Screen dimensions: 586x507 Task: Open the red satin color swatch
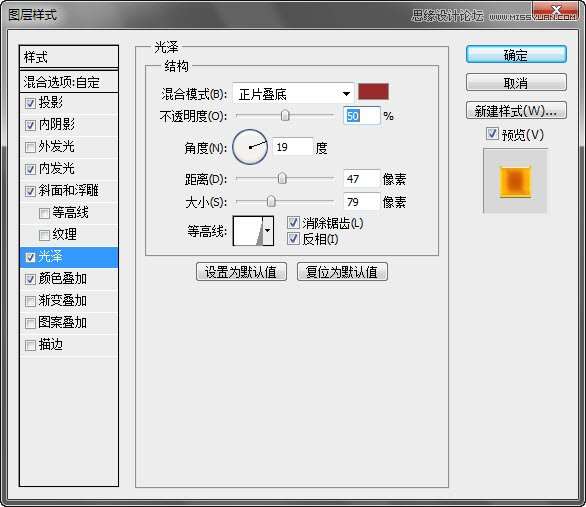pos(373,92)
